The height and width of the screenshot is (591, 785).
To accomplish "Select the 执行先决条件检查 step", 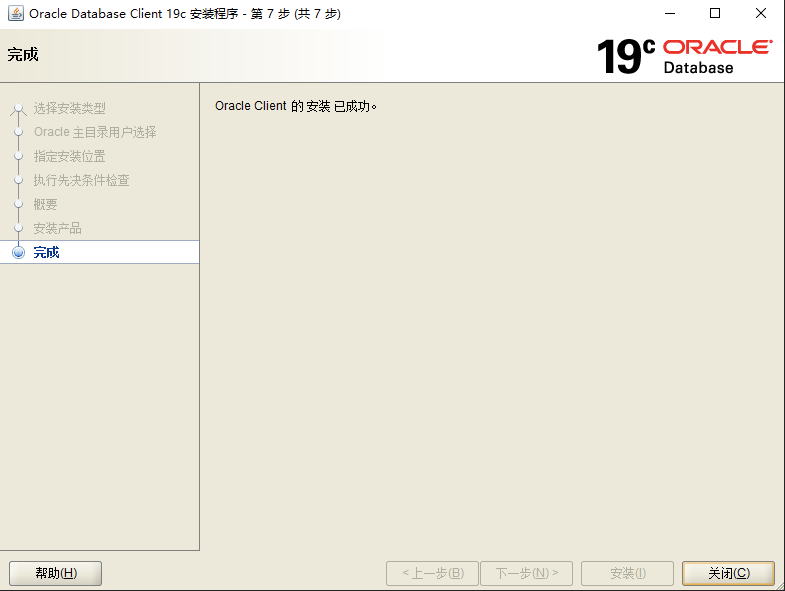I will coord(82,180).
